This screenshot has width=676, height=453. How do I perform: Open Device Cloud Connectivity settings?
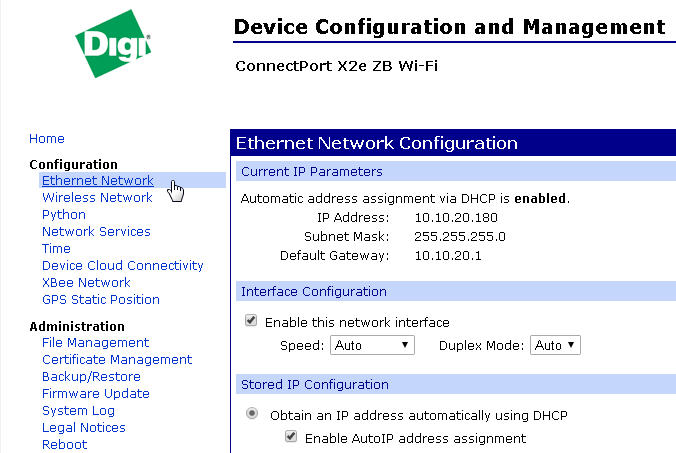(x=122, y=266)
